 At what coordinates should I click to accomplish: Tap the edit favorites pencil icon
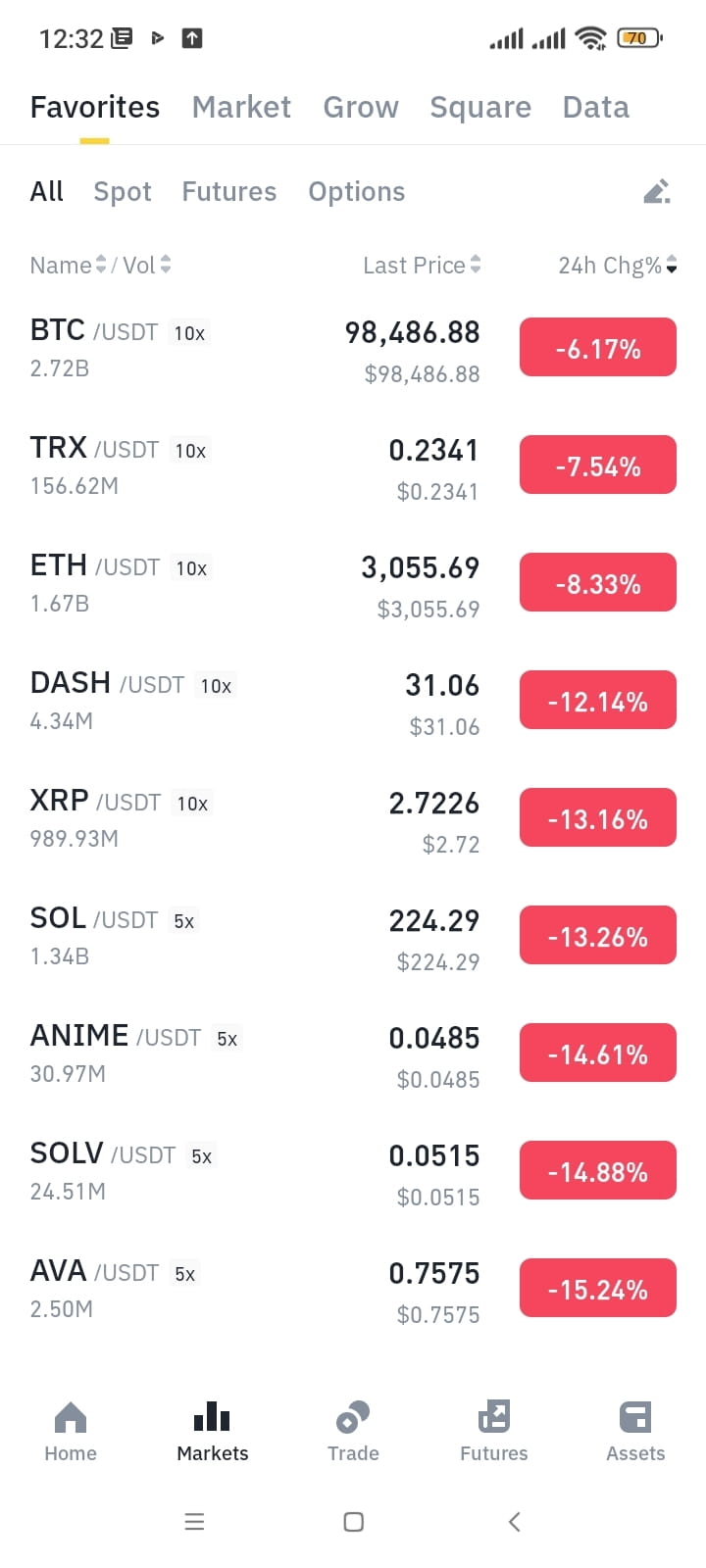(x=657, y=191)
